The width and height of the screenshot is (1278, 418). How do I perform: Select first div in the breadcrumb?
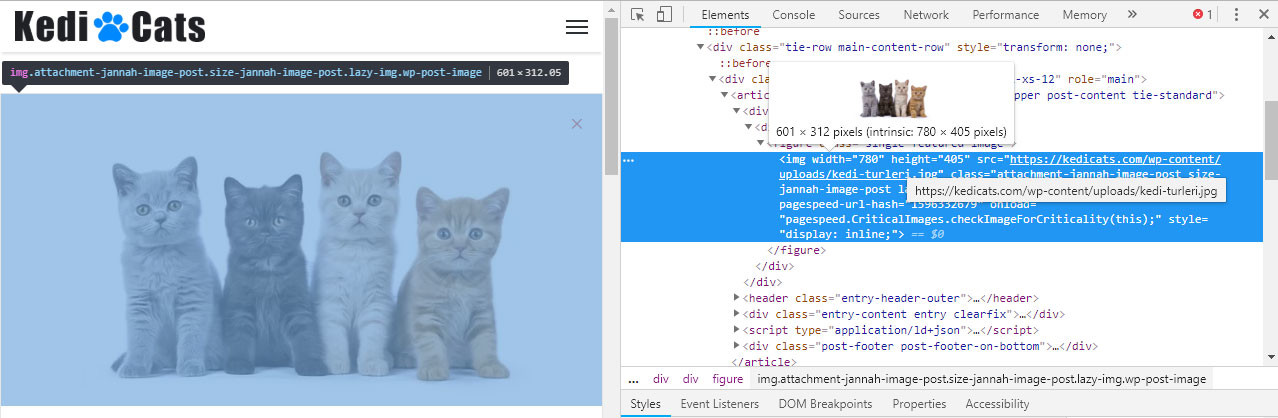coord(661,379)
